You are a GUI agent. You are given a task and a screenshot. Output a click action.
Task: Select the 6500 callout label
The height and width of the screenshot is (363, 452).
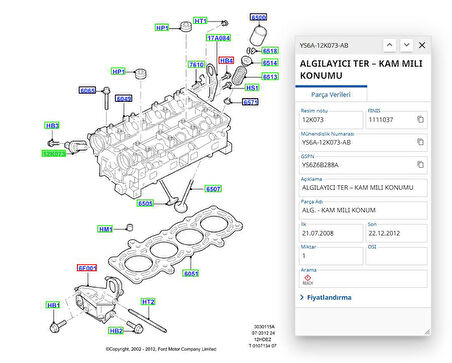(x=259, y=17)
